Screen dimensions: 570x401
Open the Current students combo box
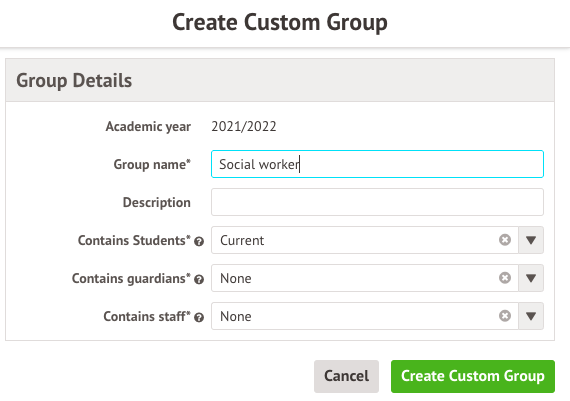click(364, 240)
